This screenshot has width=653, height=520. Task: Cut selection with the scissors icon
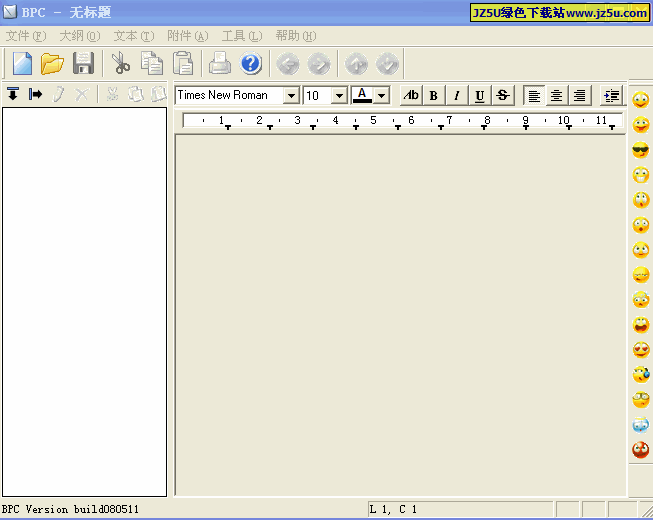tap(120, 63)
